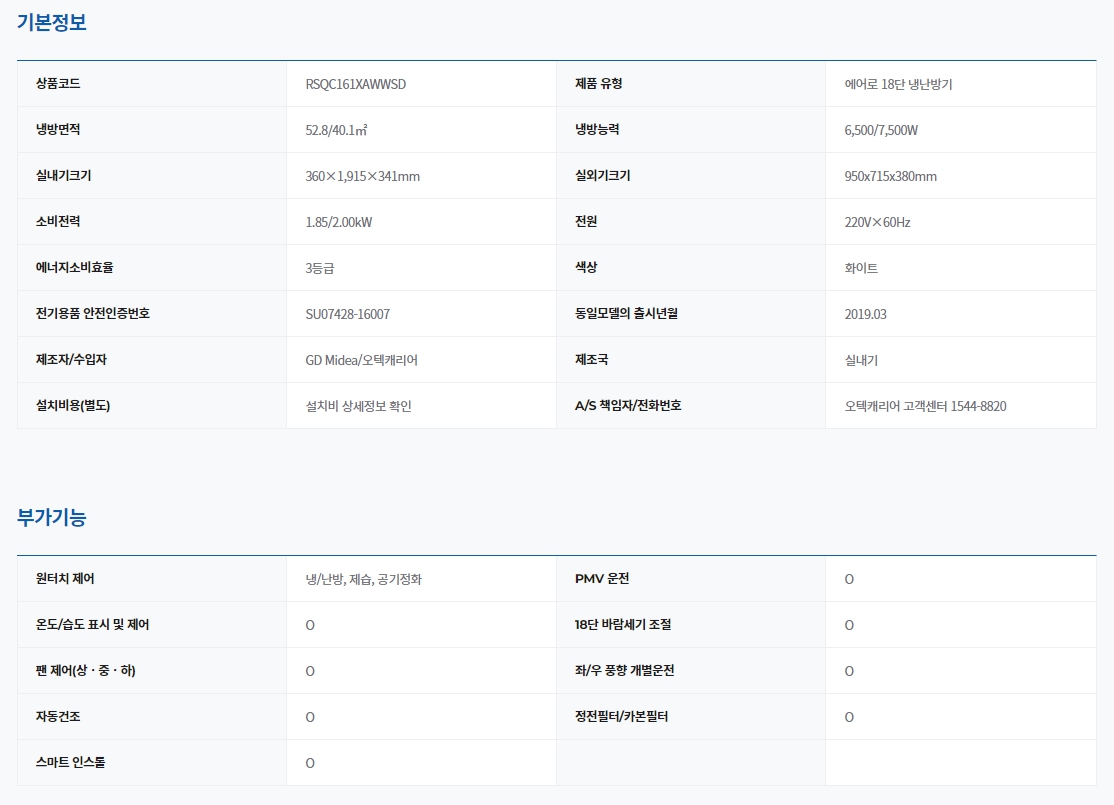The image size is (1114, 805).
Task: Click the release date 2019.03
Action: click(x=865, y=314)
